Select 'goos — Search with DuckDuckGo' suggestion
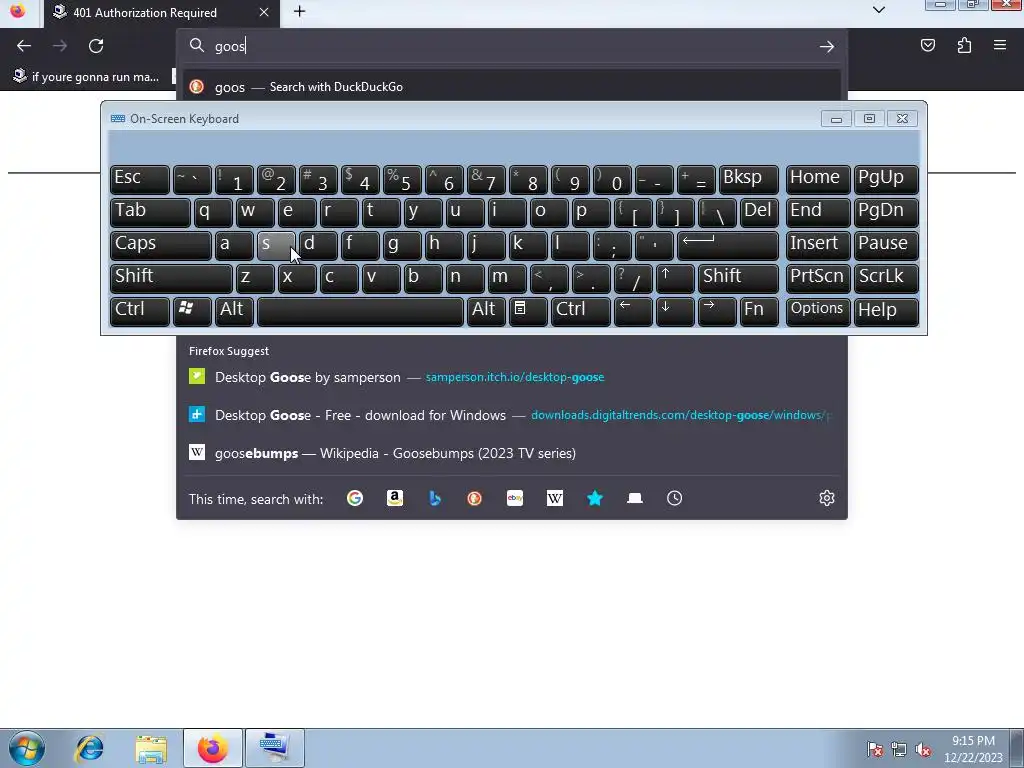This screenshot has height=768, width=1024. click(512, 87)
